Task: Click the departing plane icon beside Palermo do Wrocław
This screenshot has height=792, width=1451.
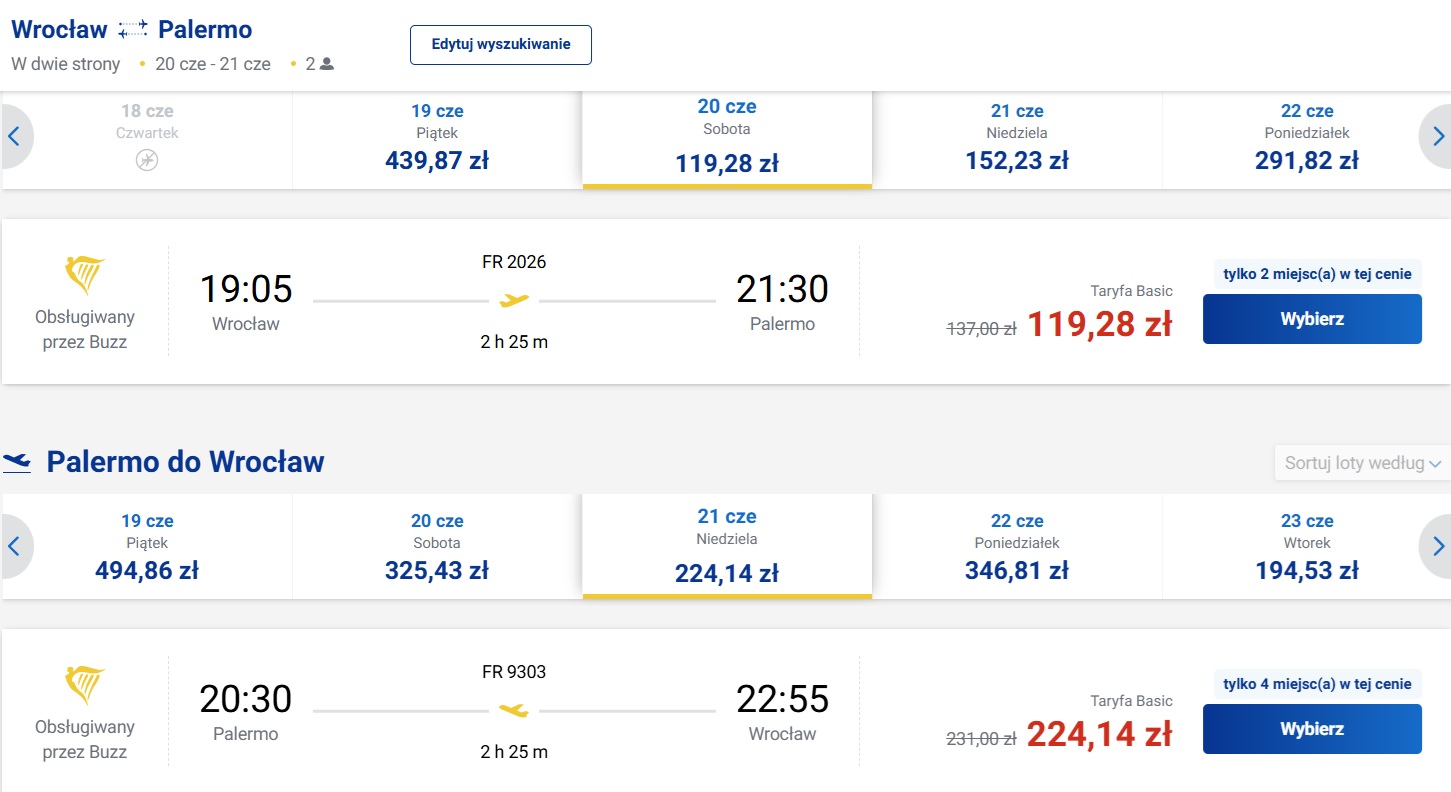Action: (17, 461)
